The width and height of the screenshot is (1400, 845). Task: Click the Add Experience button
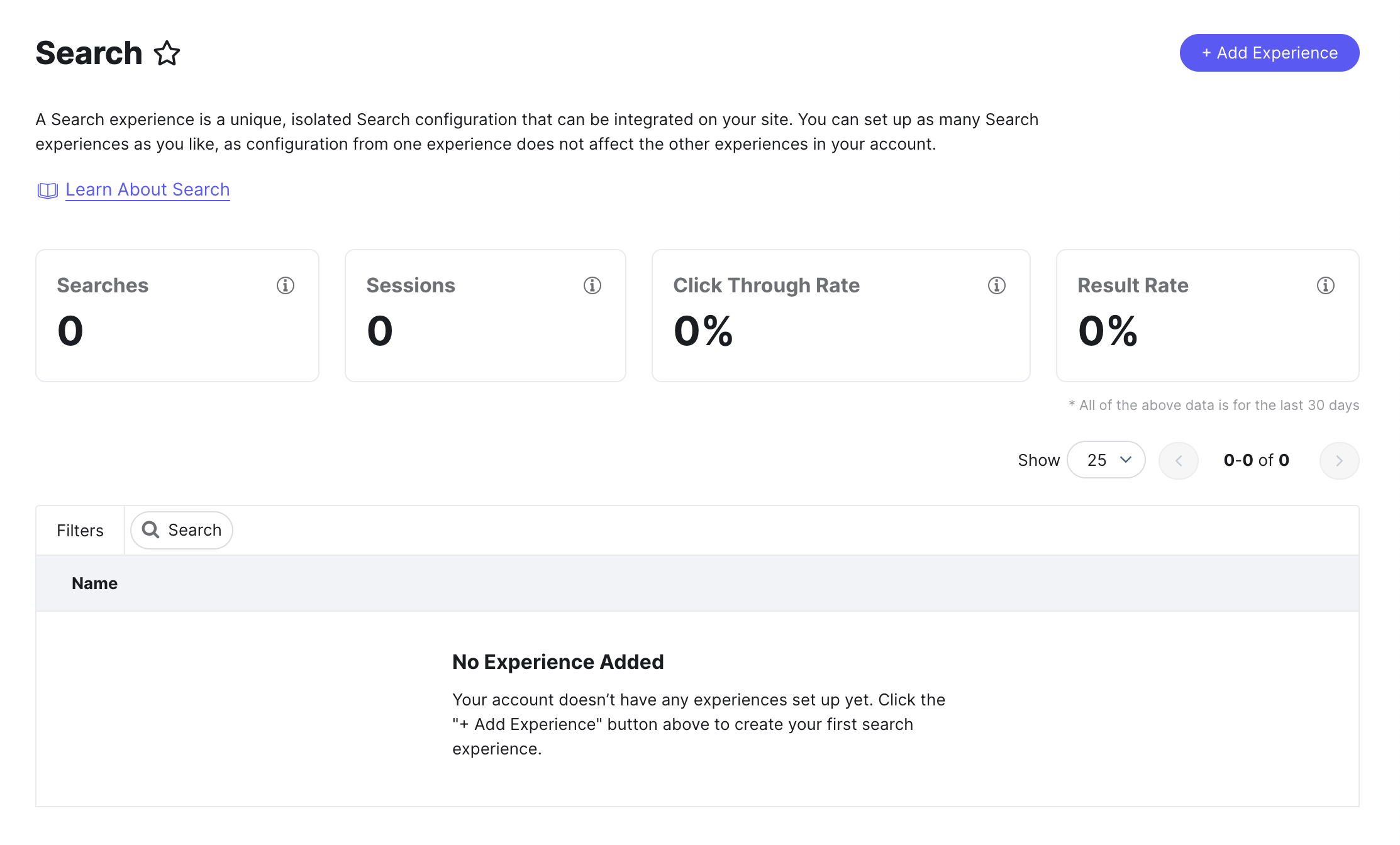(x=1269, y=53)
